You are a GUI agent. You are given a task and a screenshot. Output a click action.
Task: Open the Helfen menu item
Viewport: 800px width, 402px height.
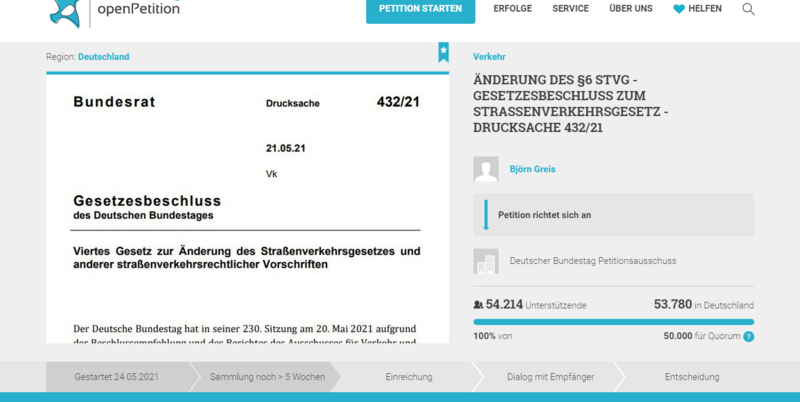click(705, 9)
